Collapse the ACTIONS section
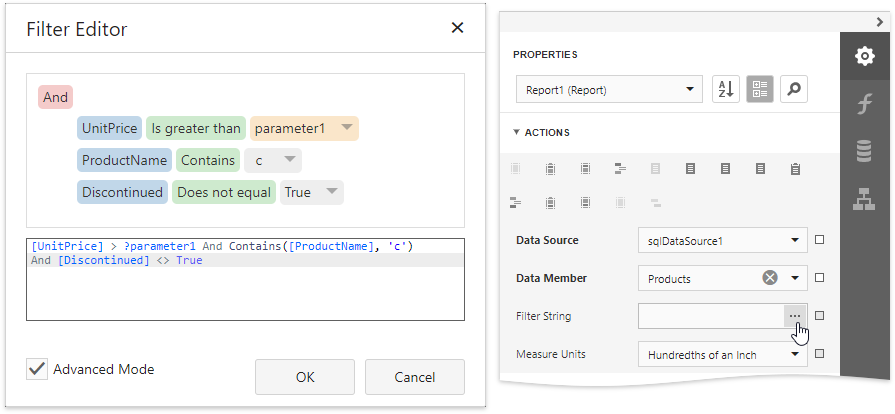The image size is (895, 414). (517, 132)
